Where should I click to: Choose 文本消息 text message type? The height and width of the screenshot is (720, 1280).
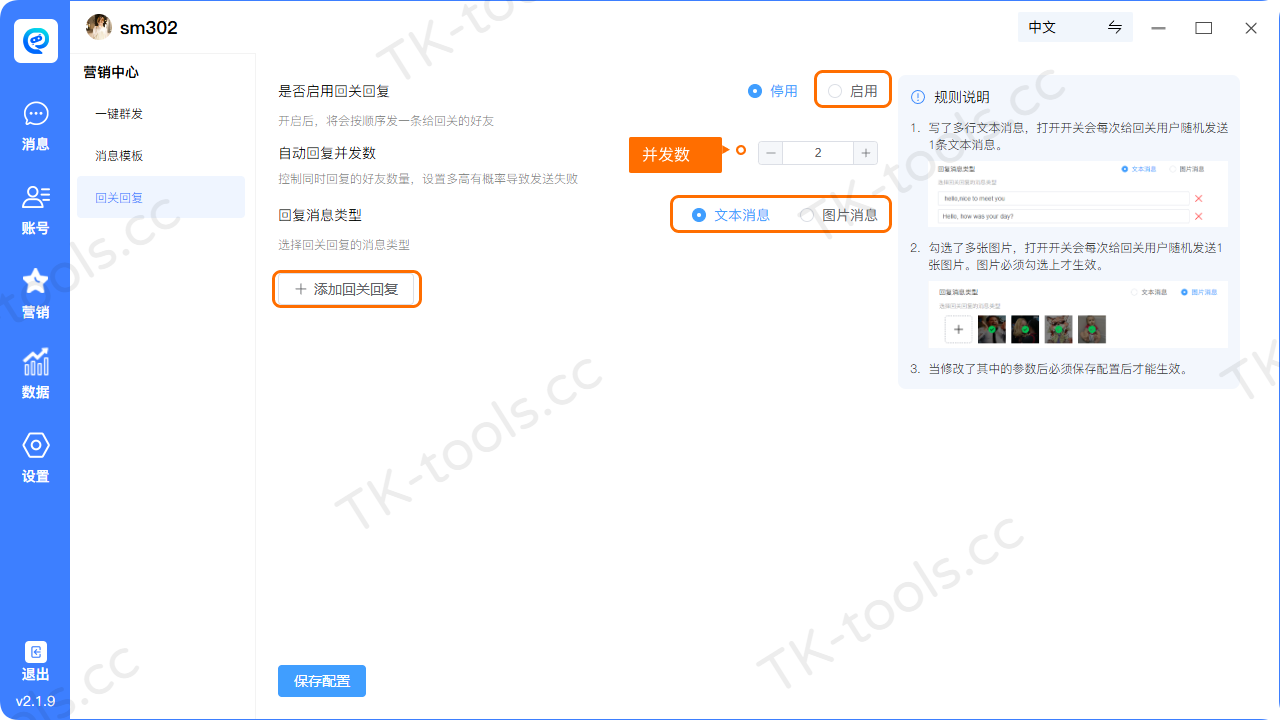pyautogui.click(x=731, y=215)
